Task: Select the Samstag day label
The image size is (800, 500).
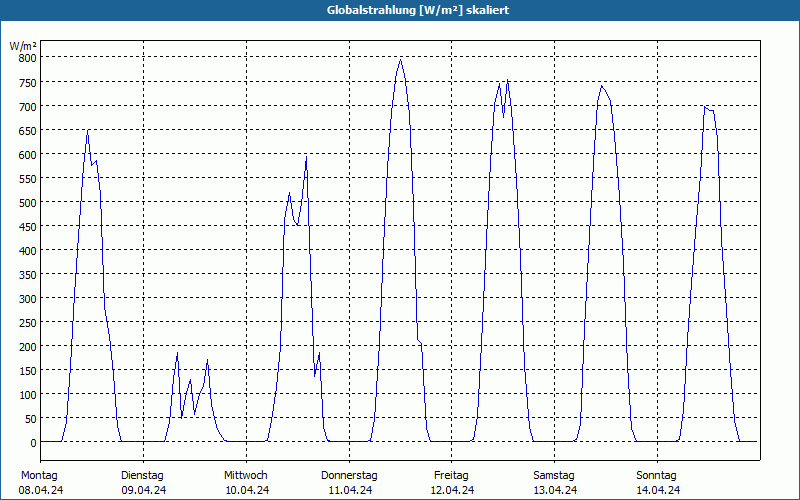Action: click(554, 475)
